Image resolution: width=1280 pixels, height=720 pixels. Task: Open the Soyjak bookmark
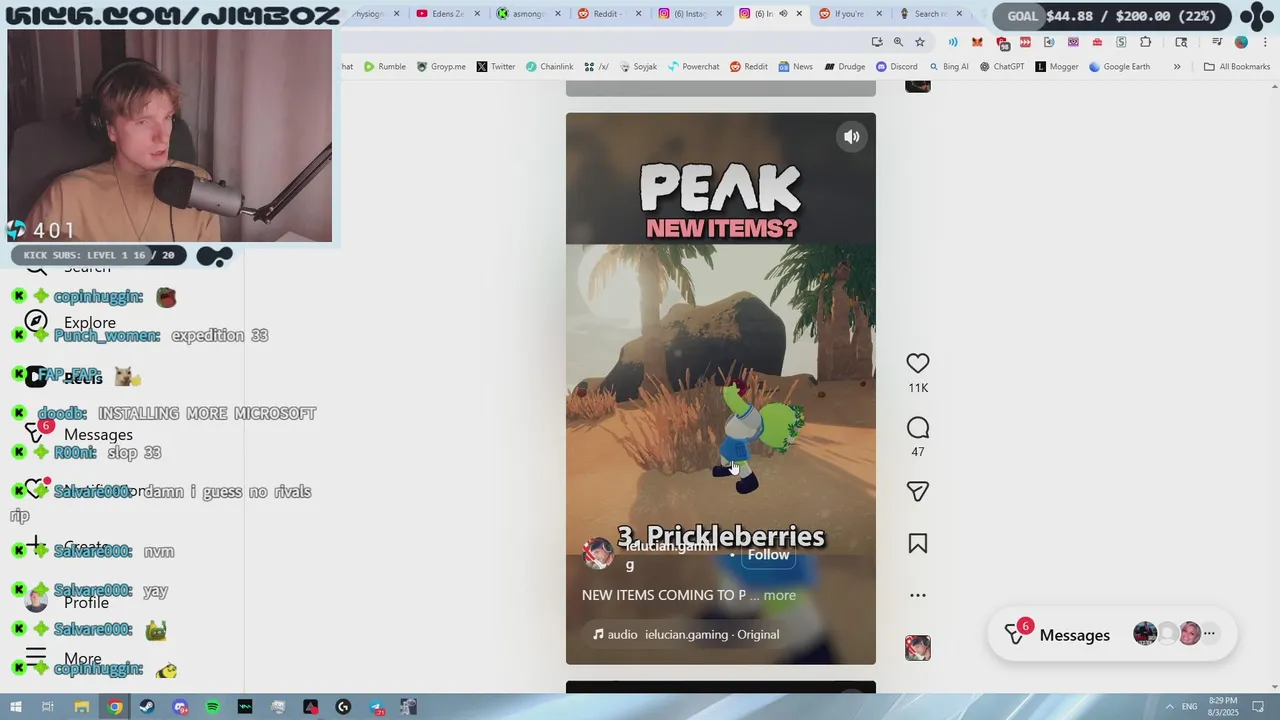638,67
